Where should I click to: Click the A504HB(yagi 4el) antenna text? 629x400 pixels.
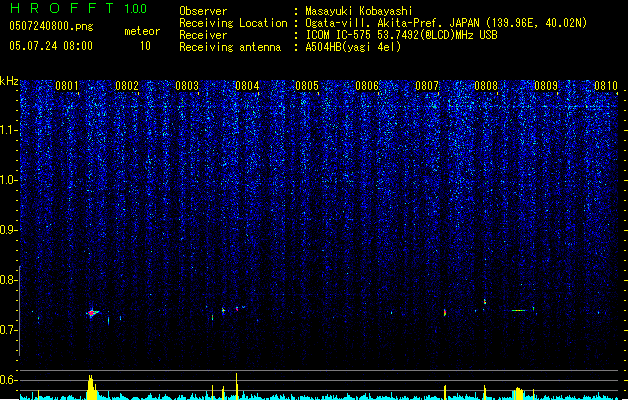click(x=353, y=47)
